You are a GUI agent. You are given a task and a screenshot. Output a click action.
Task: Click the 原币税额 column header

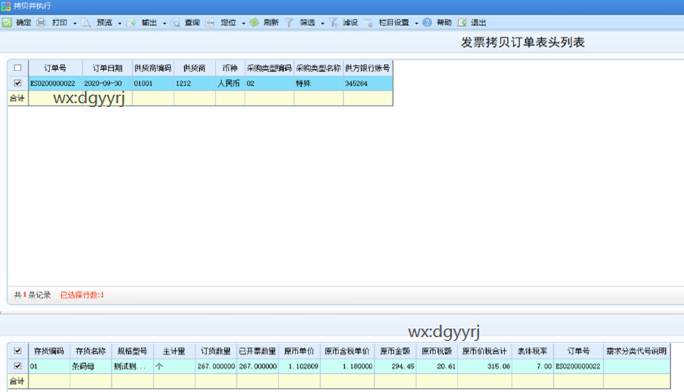click(x=437, y=351)
